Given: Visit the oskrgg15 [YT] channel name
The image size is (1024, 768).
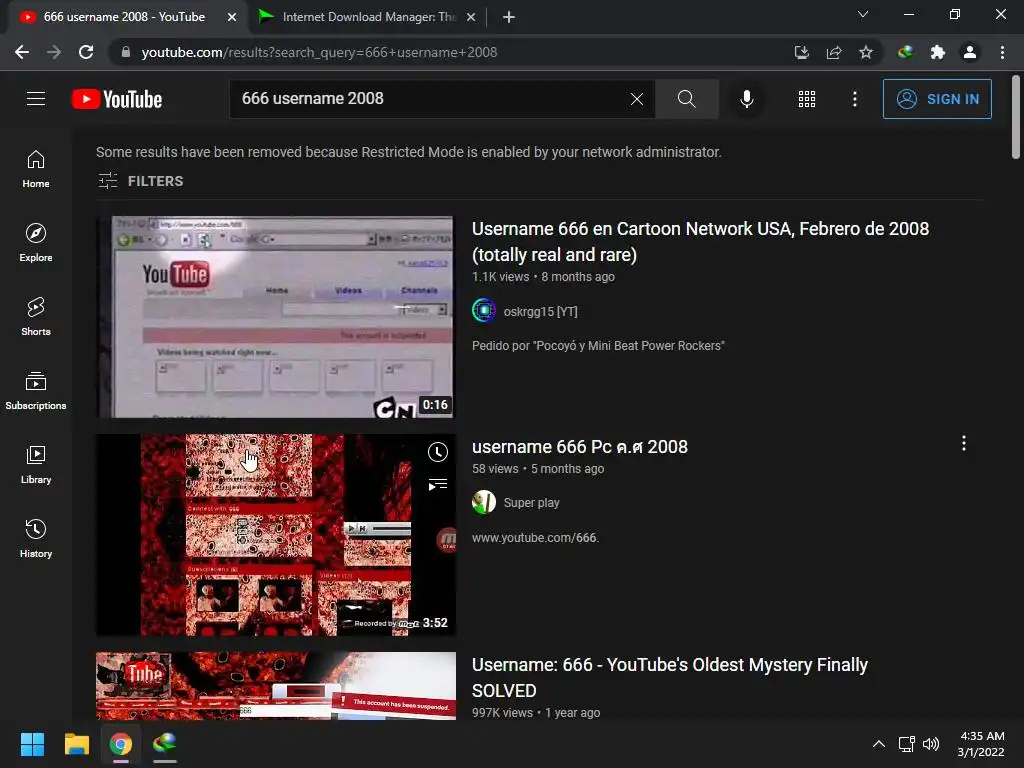Looking at the screenshot, I should click(541, 312).
